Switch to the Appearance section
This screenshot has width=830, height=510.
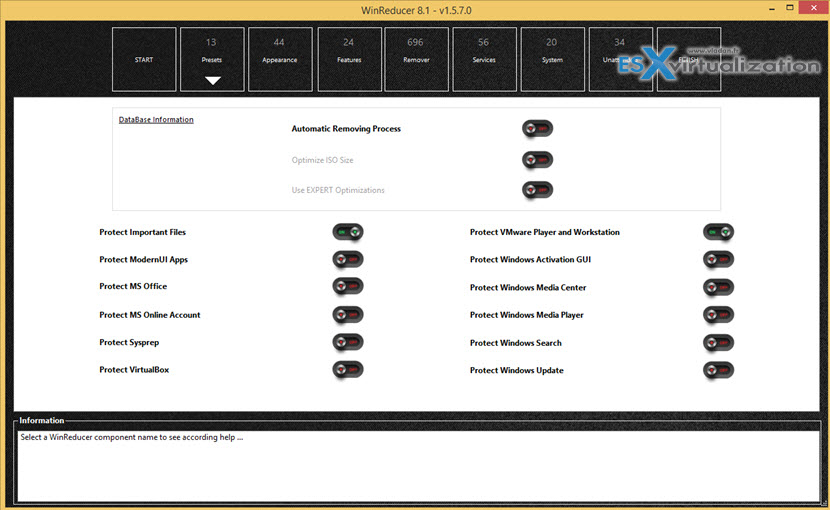tap(279, 59)
